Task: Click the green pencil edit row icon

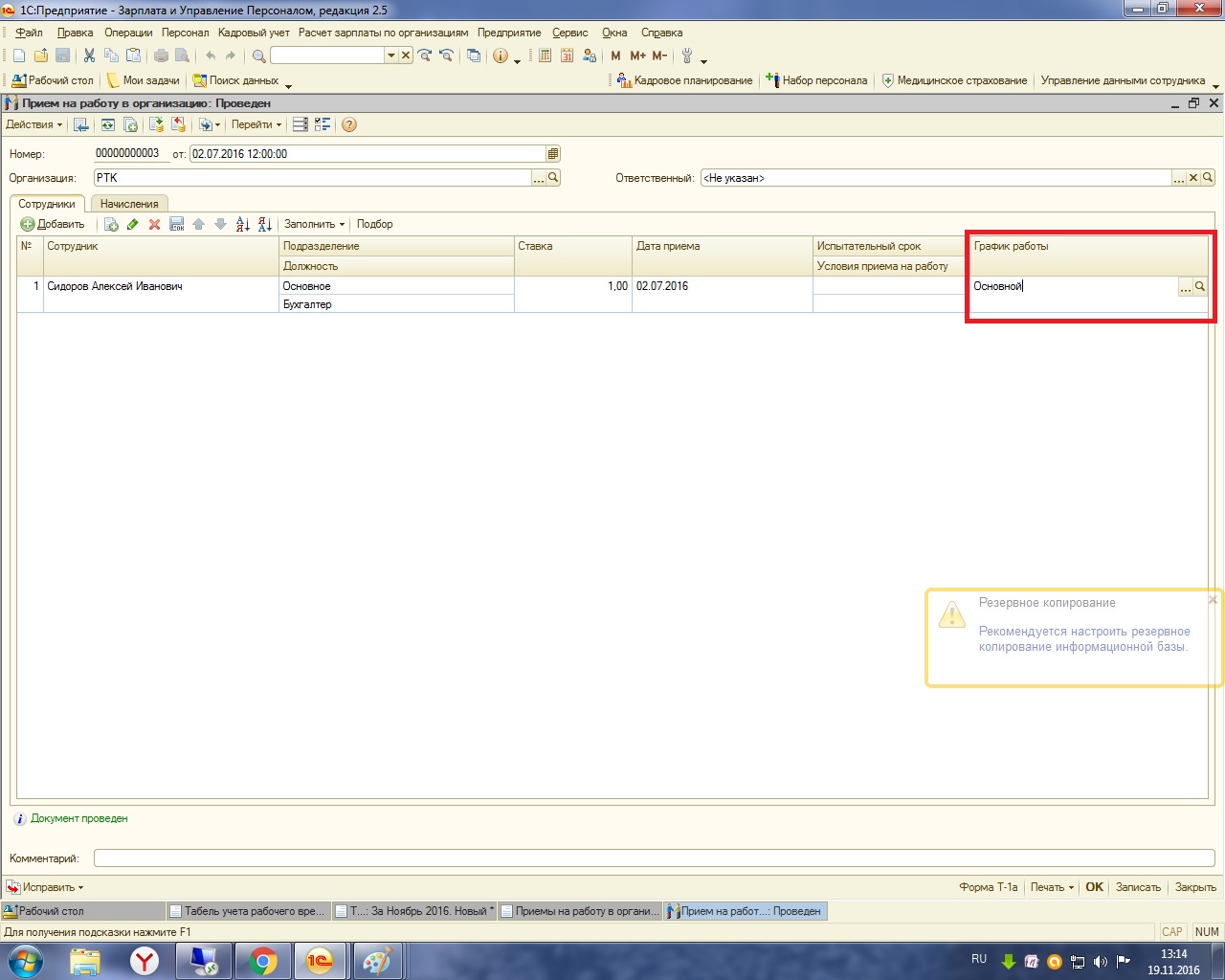Action: tap(132, 224)
